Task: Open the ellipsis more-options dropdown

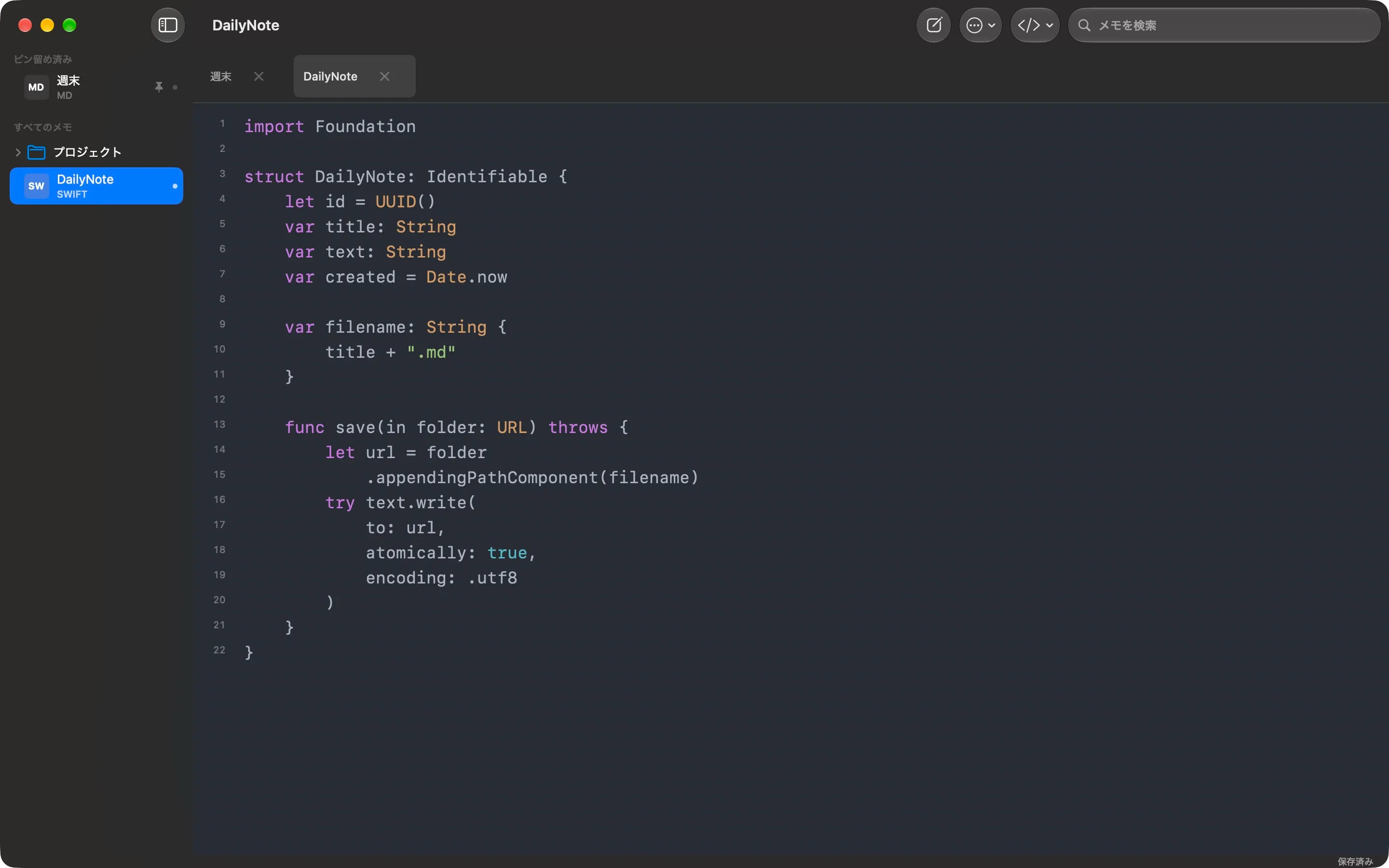Action: point(980,25)
